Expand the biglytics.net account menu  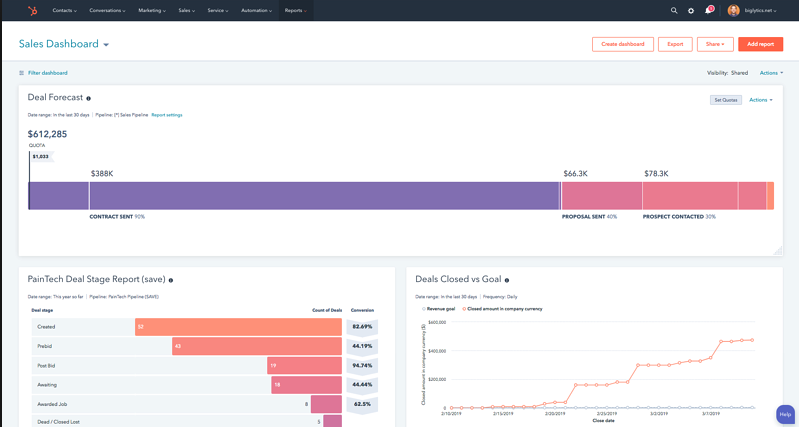point(759,11)
